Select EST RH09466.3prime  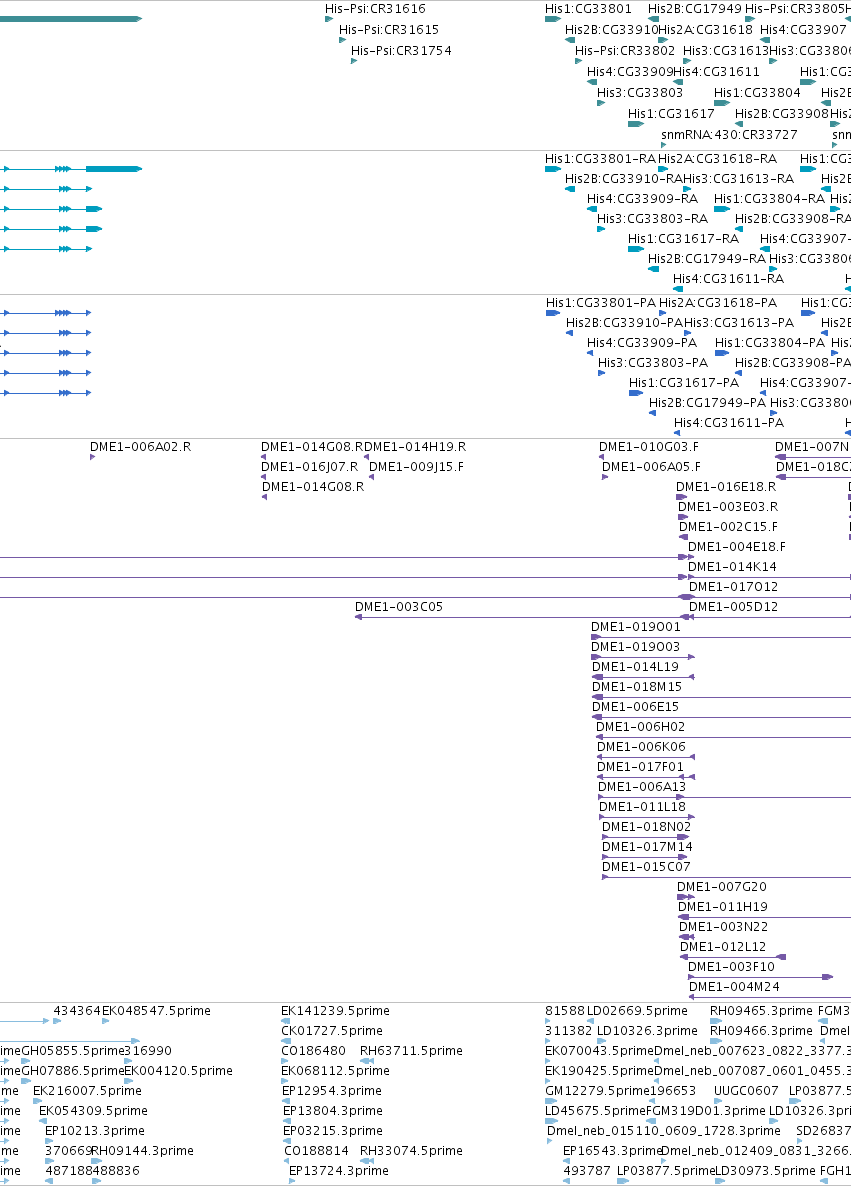(x=761, y=1031)
